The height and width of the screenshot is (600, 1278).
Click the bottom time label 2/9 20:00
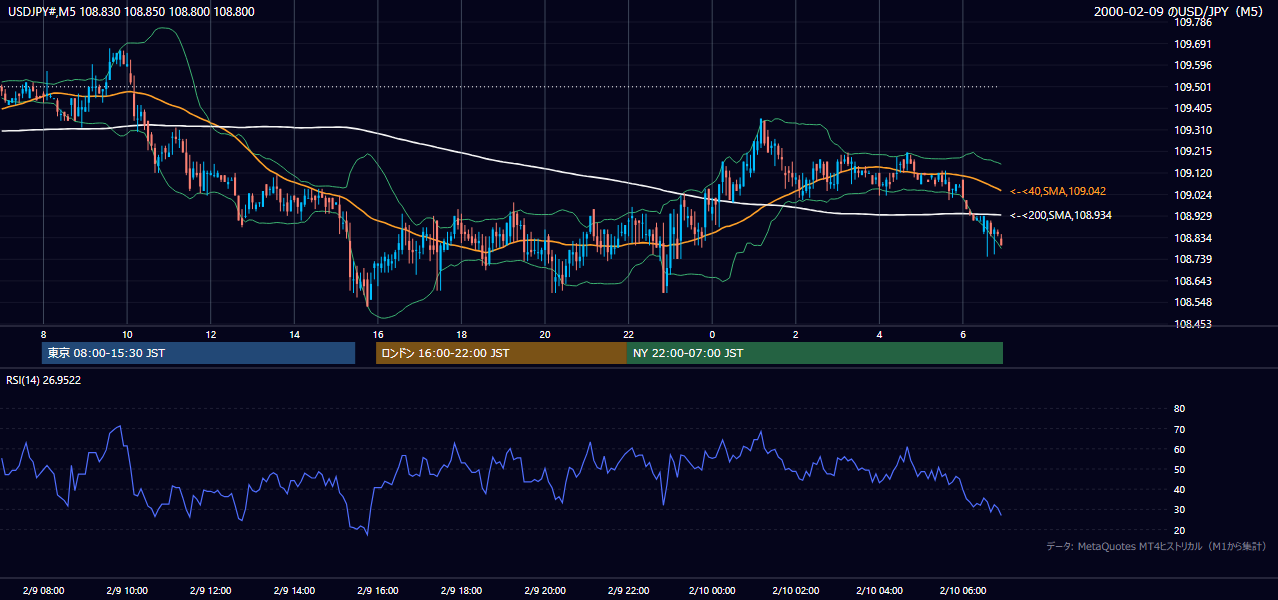click(544, 591)
